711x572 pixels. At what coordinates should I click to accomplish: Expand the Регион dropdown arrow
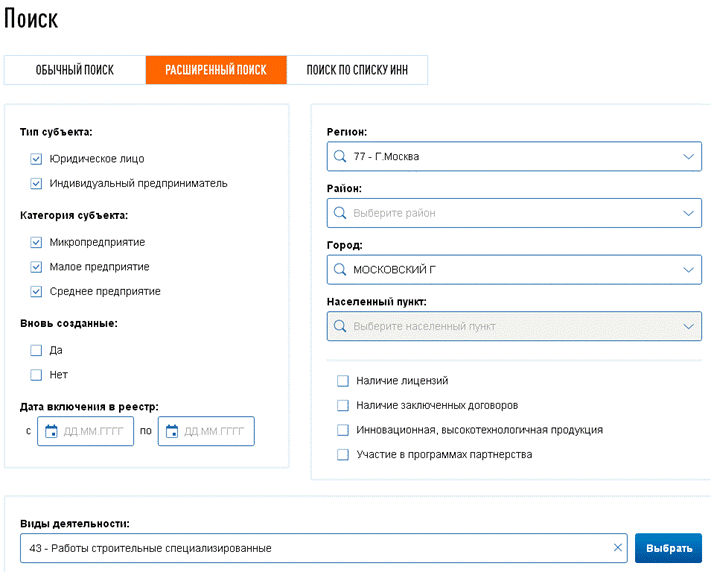tap(688, 157)
